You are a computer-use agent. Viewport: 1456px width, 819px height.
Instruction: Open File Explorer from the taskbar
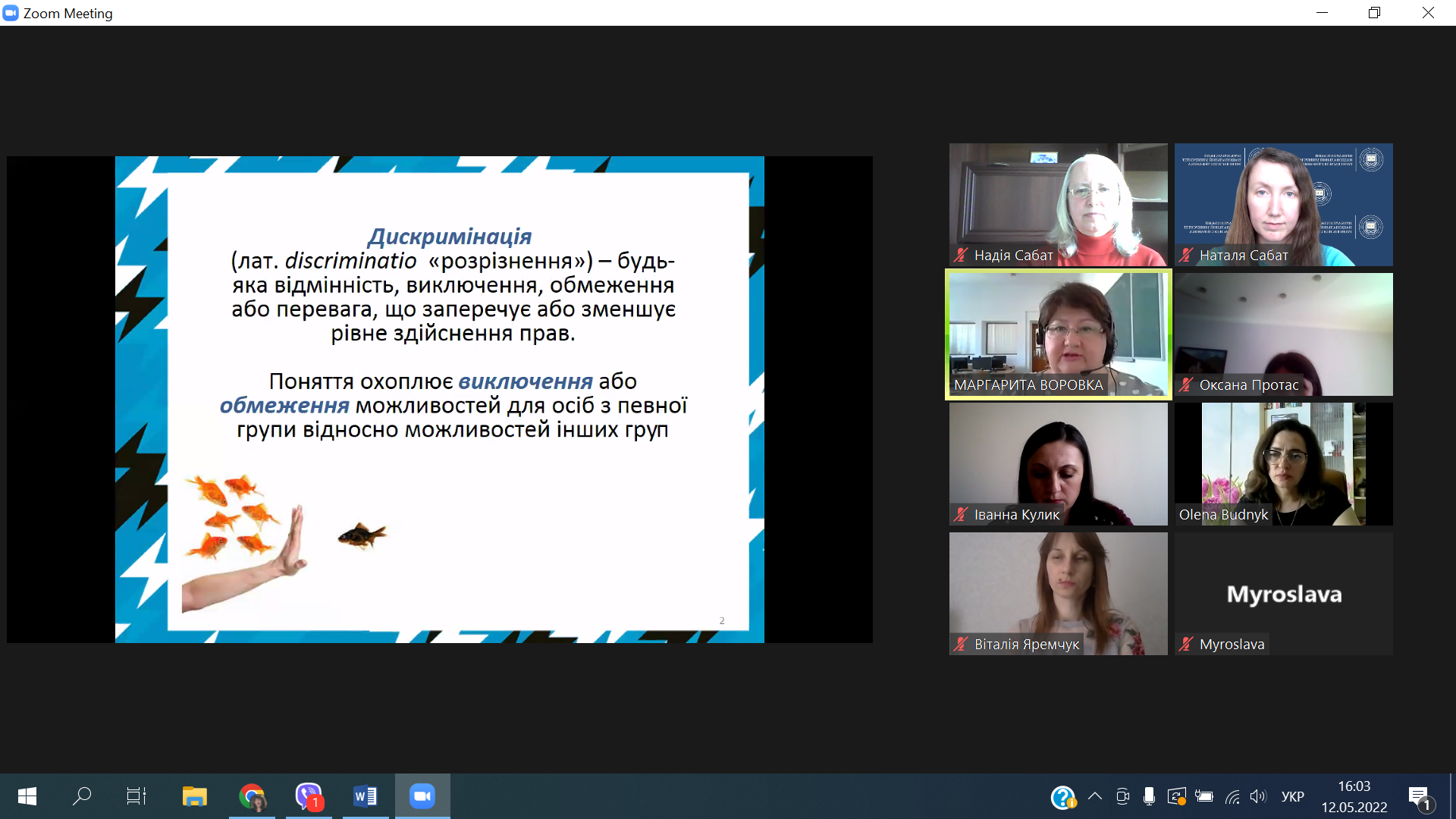point(195,796)
